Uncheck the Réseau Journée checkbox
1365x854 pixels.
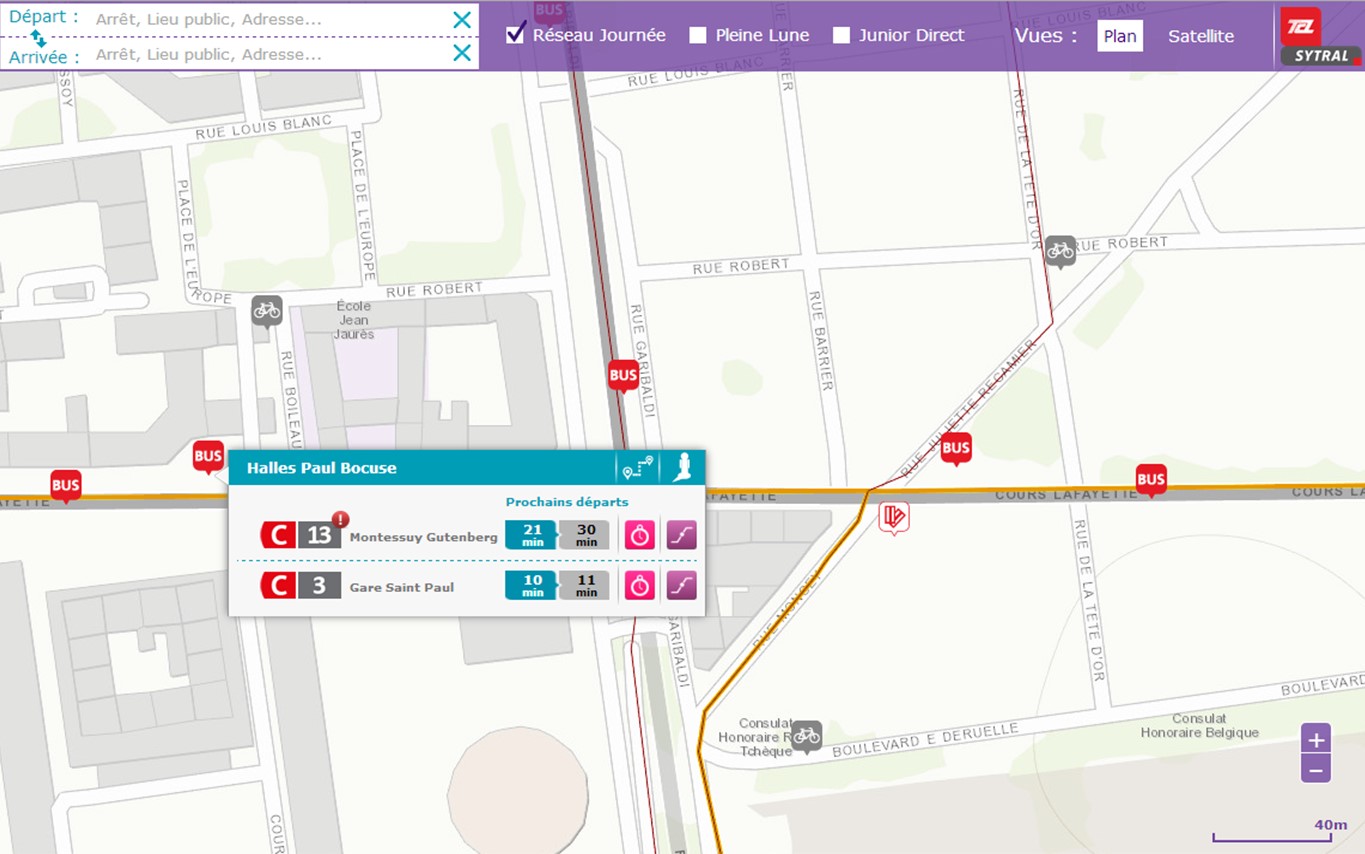515,35
